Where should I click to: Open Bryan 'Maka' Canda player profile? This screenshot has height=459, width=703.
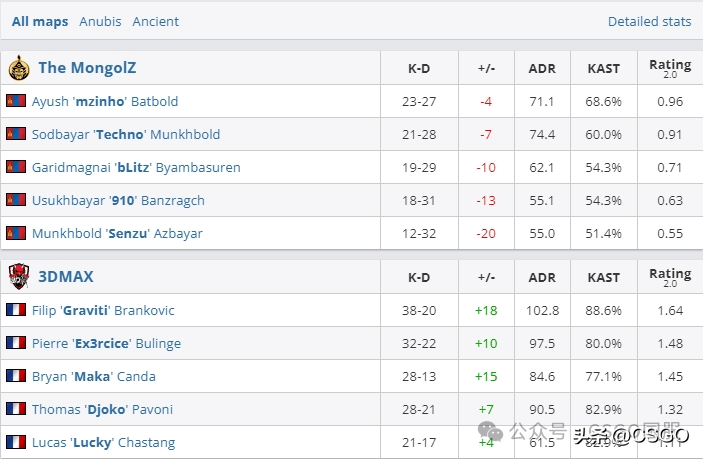tap(94, 377)
